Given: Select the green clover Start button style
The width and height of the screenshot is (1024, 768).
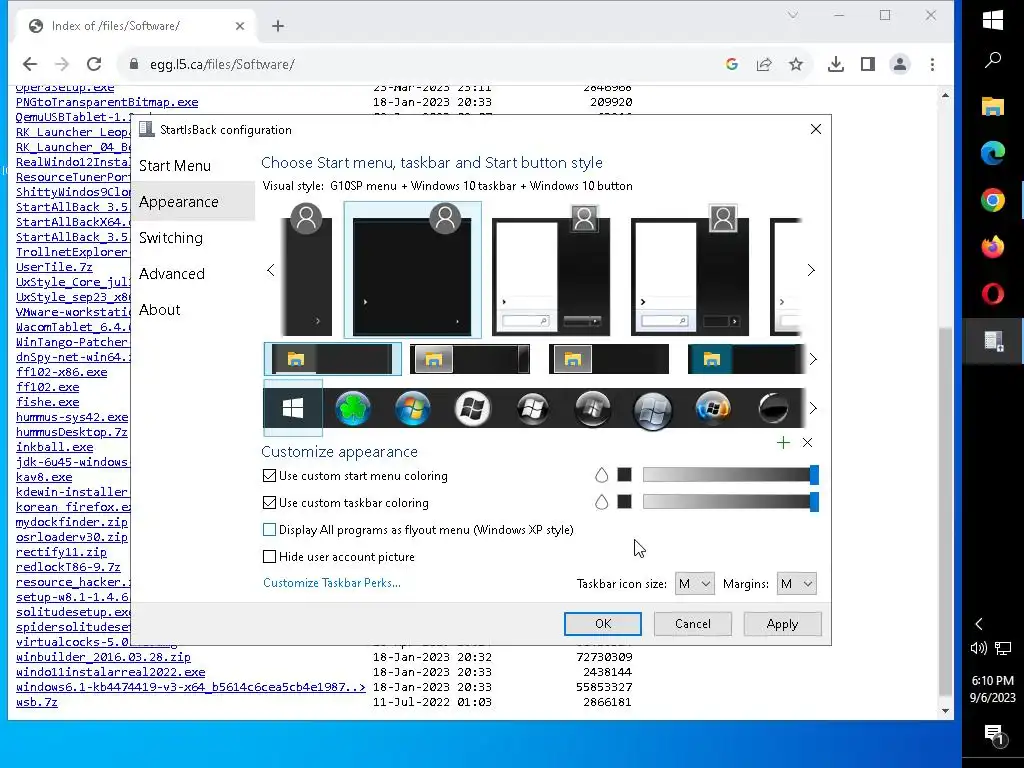Looking at the screenshot, I should tap(353, 408).
